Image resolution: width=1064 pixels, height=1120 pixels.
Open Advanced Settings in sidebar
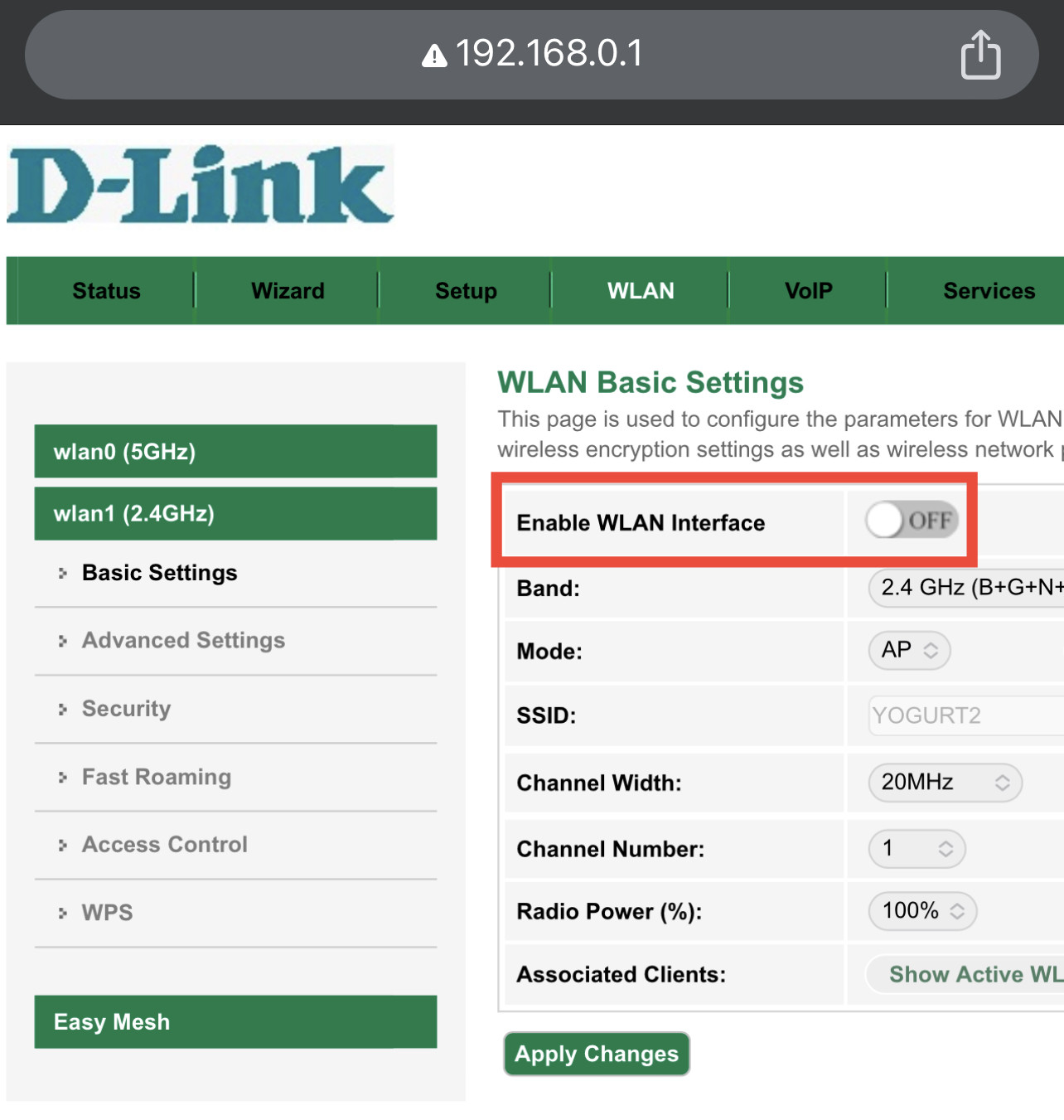[183, 640]
